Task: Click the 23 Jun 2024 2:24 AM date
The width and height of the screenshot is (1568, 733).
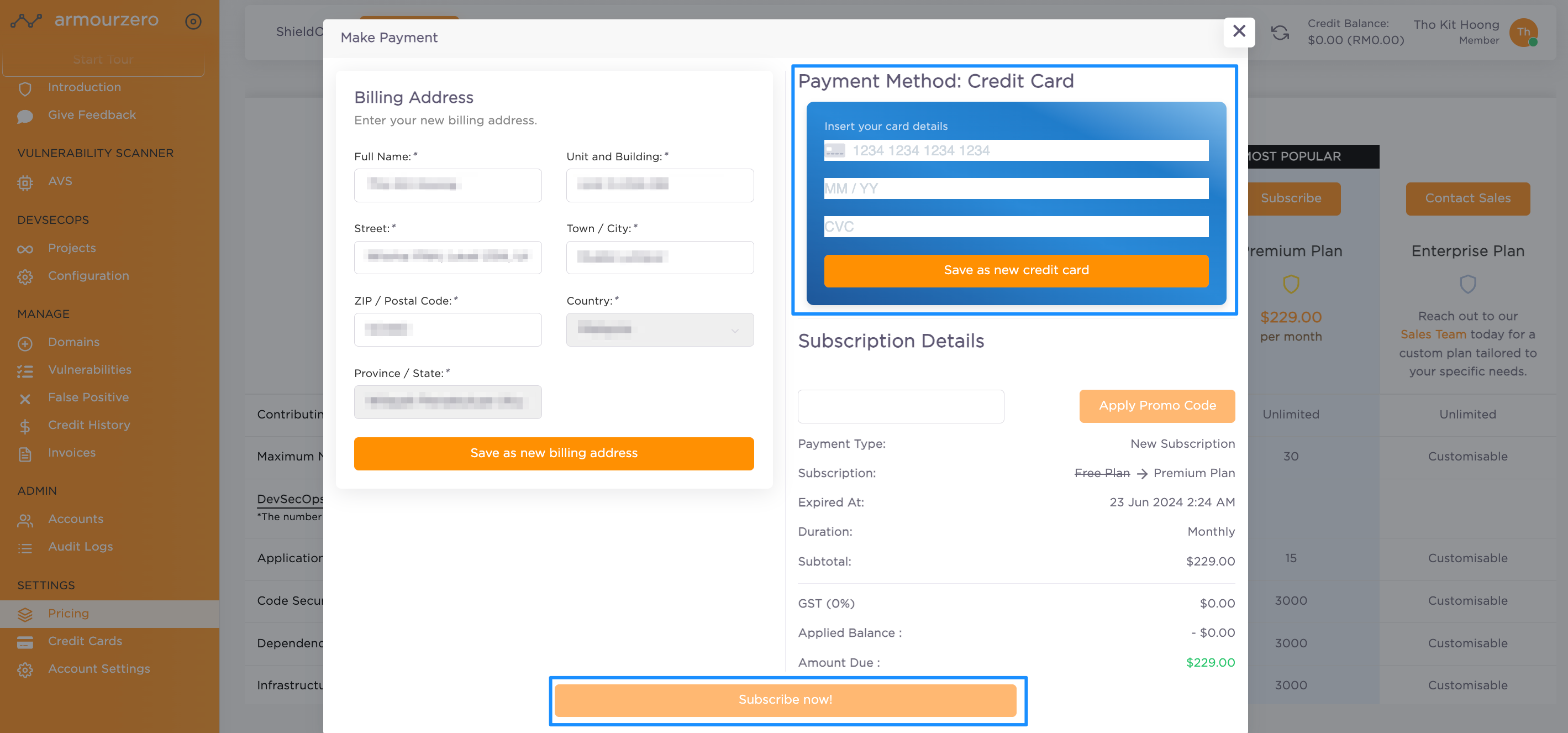Action: point(1172,502)
